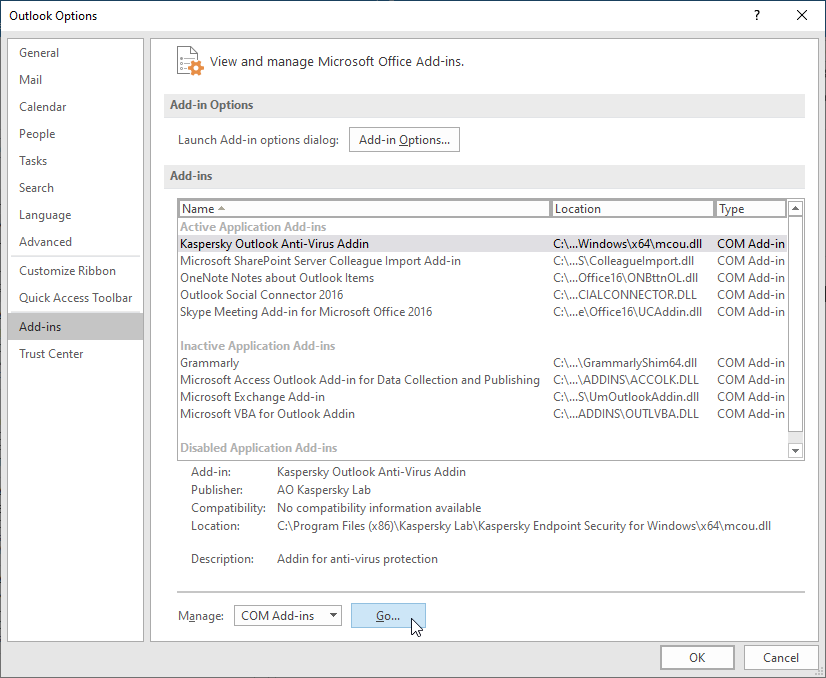Launch the Add-in Options dialog
Viewport: 826px width, 678px height.
click(x=404, y=140)
